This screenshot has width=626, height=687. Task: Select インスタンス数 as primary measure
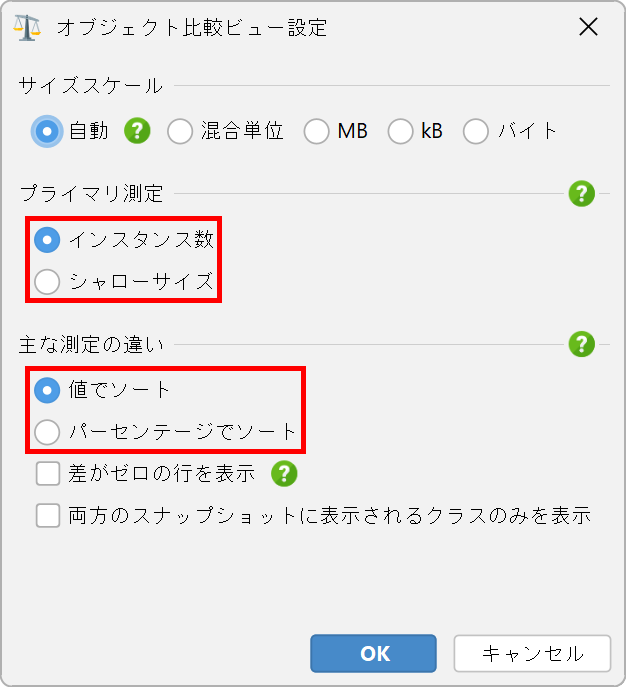(47, 240)
